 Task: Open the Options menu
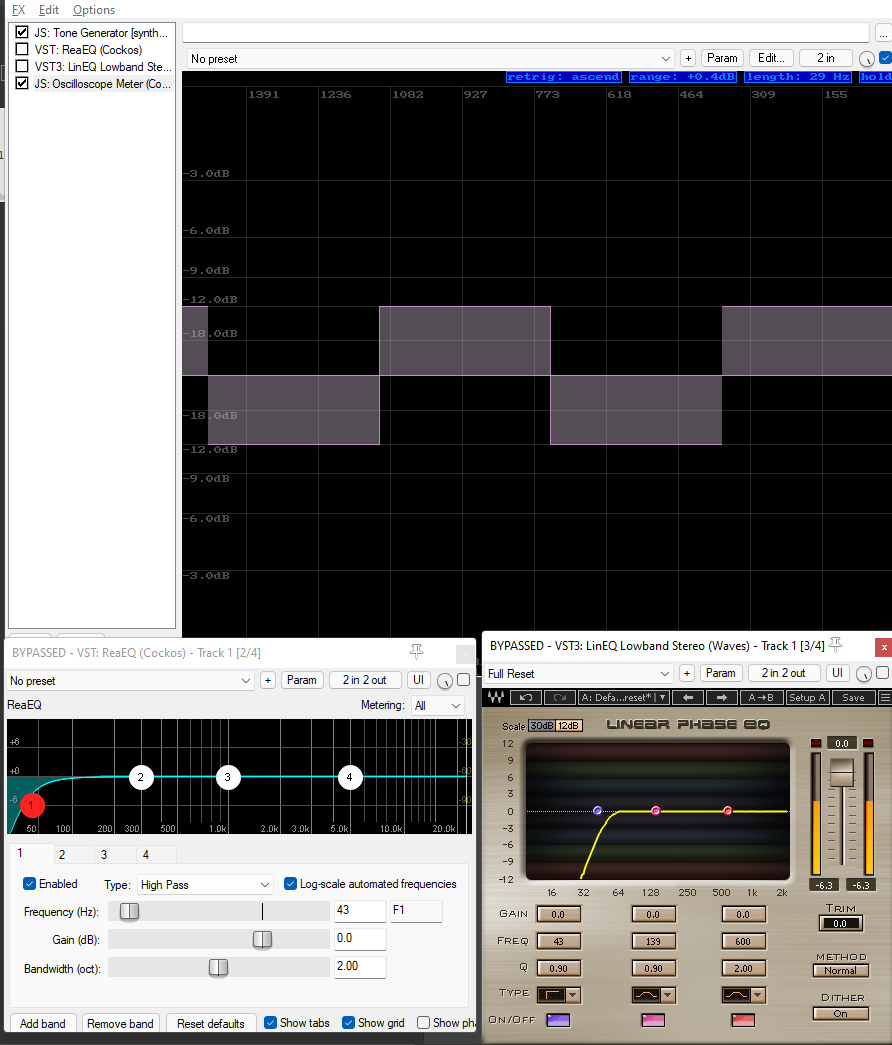pos(94,10)
